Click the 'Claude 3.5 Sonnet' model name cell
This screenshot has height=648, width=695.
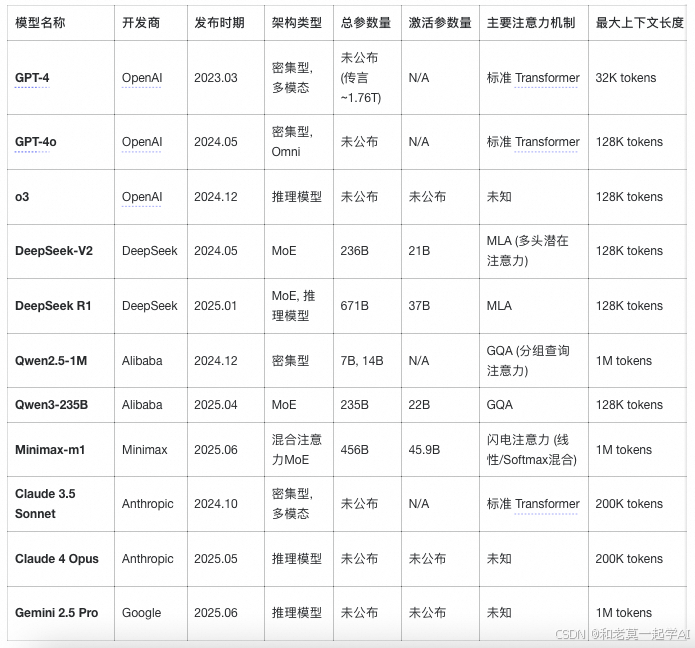(x=61, y=504)
